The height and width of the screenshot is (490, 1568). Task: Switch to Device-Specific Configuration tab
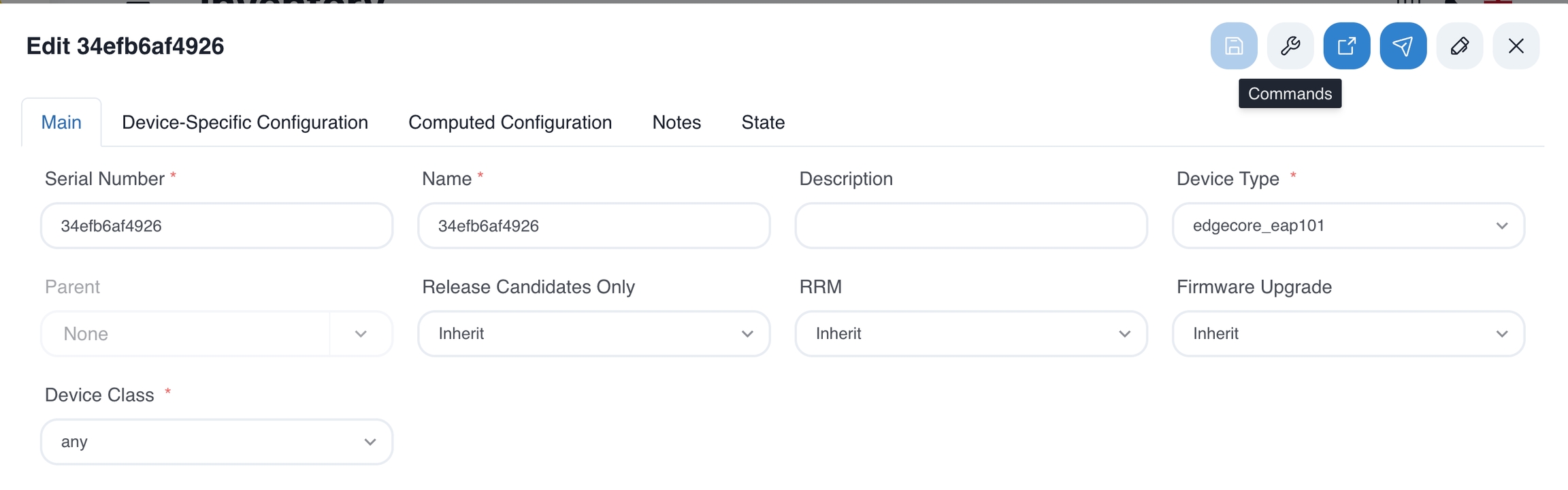(x=244, y=122)
